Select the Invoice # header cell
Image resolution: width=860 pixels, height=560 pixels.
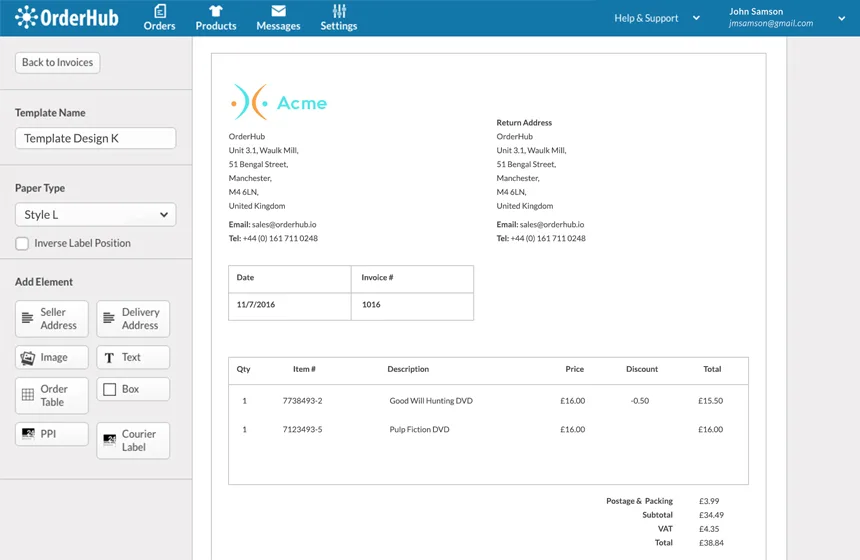point(412,279)
